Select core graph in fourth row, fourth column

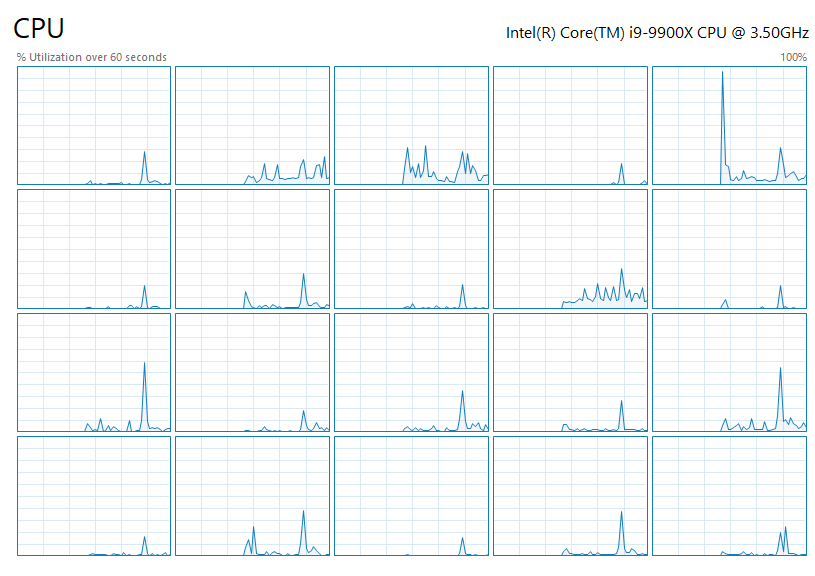click(x=571, y=496)
